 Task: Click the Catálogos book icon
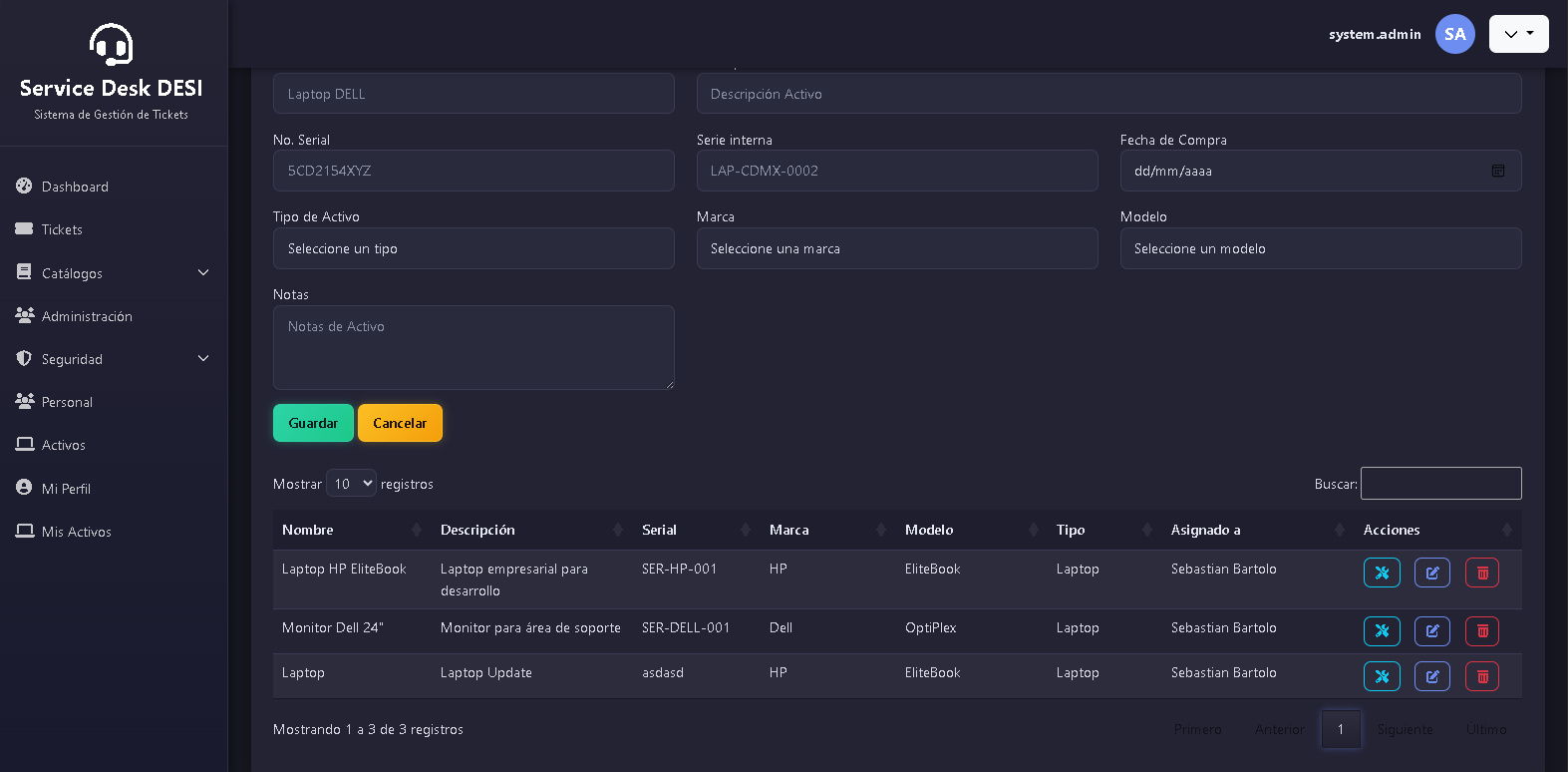pos(24,271)
